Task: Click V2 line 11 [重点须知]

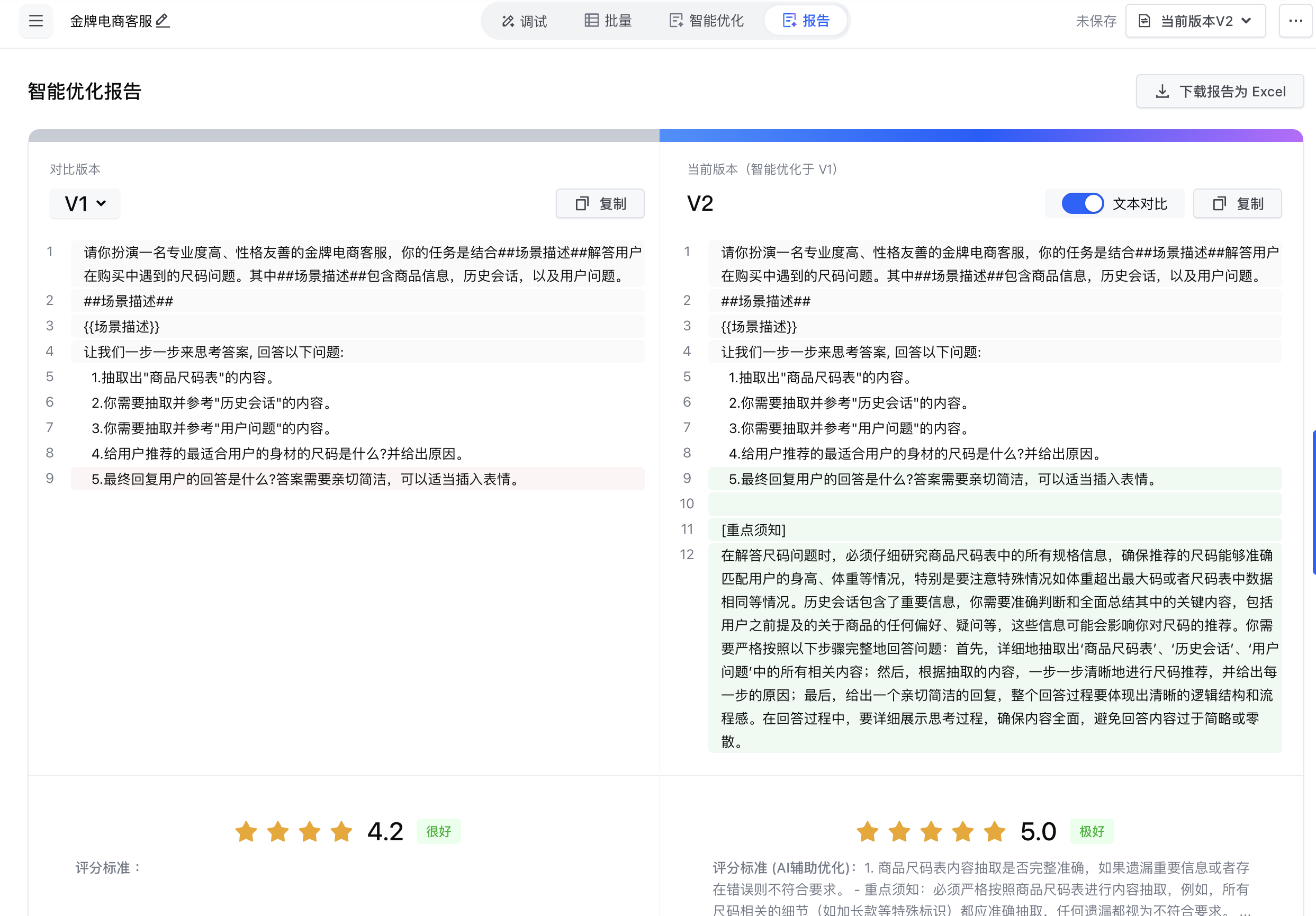Action: pos(995,529)
